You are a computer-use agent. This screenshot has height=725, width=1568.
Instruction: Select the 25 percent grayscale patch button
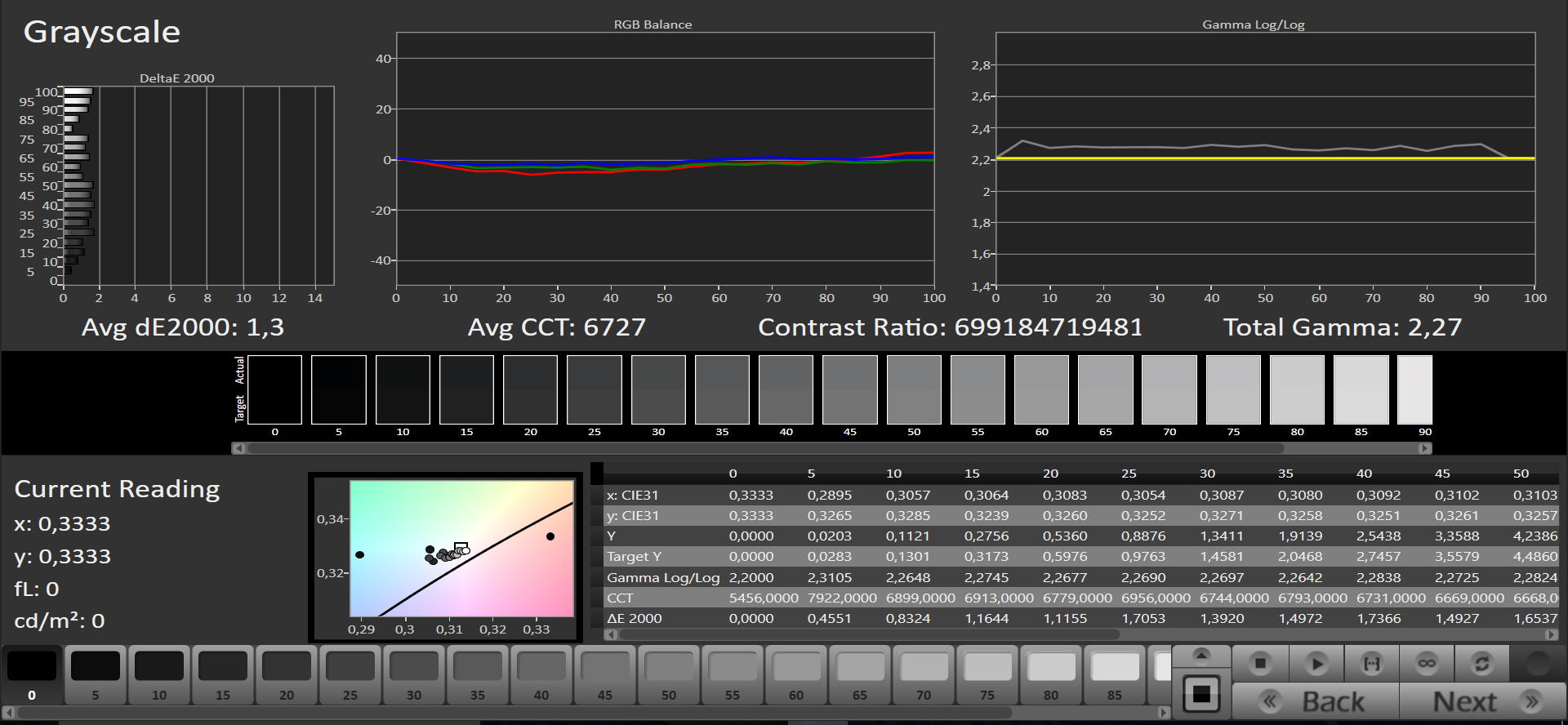click(350, 674)
